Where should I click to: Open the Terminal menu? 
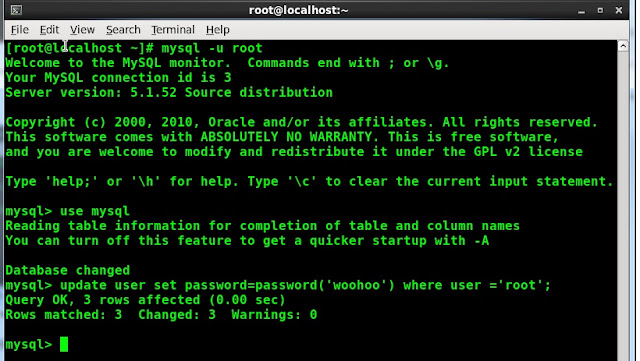(x=173, y=30)
